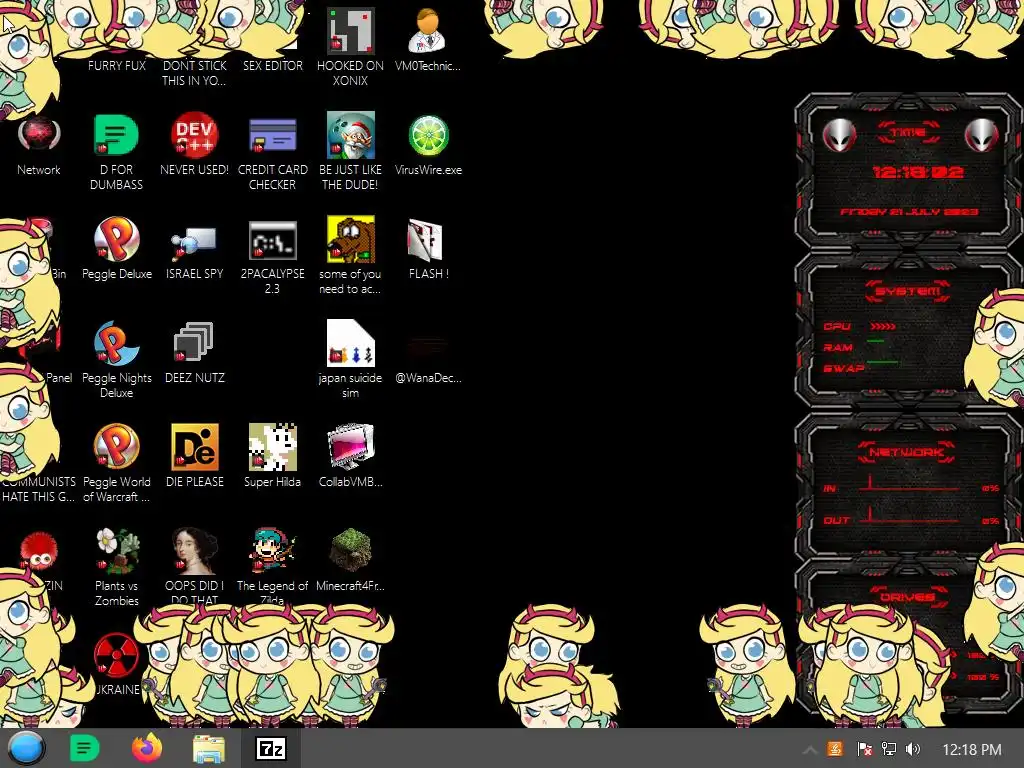Open the Action Center flag tray icon
The width and height of the screenshot is (1024, 768).
864,748
